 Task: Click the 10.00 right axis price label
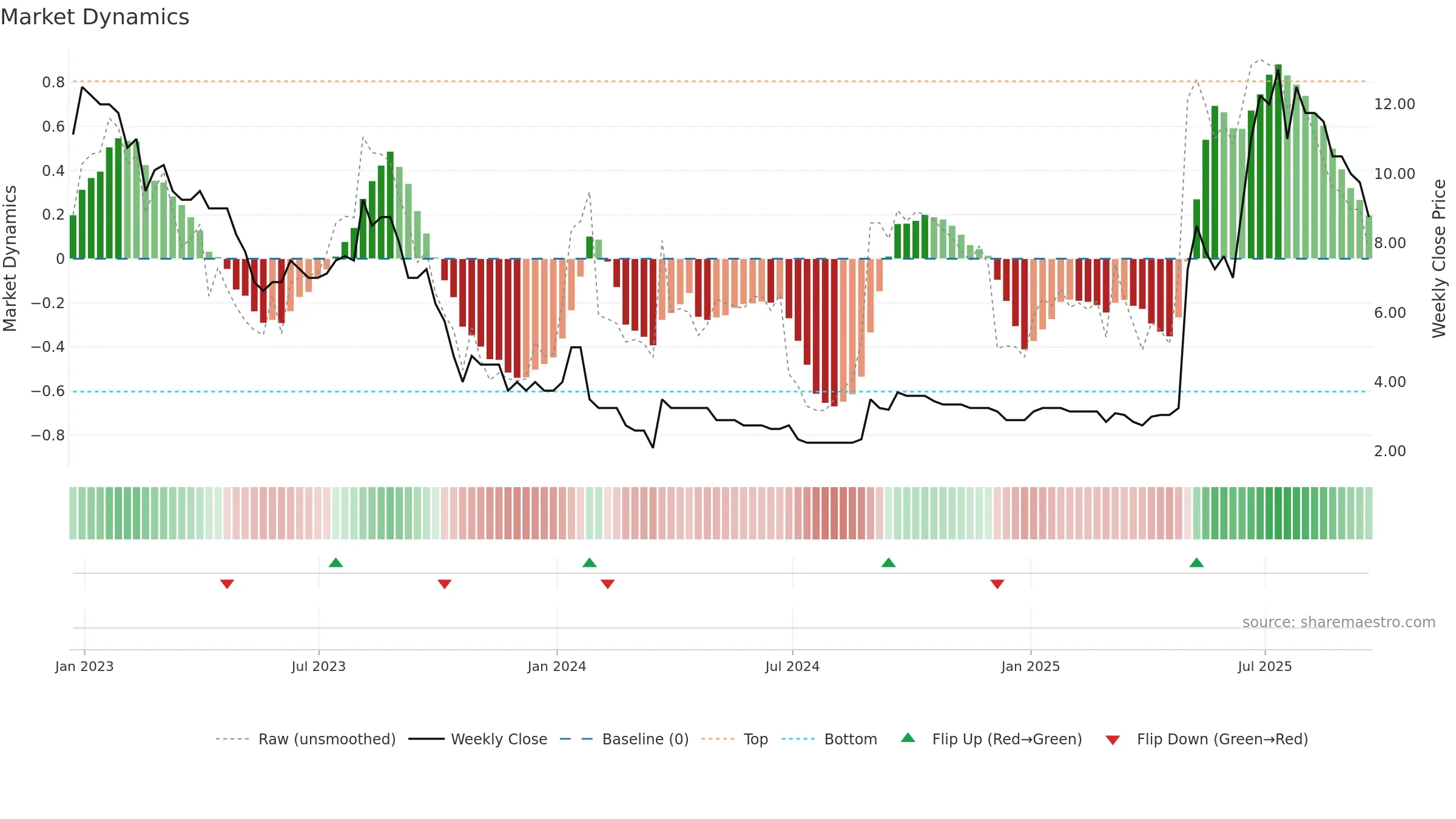pos(1395,174)
